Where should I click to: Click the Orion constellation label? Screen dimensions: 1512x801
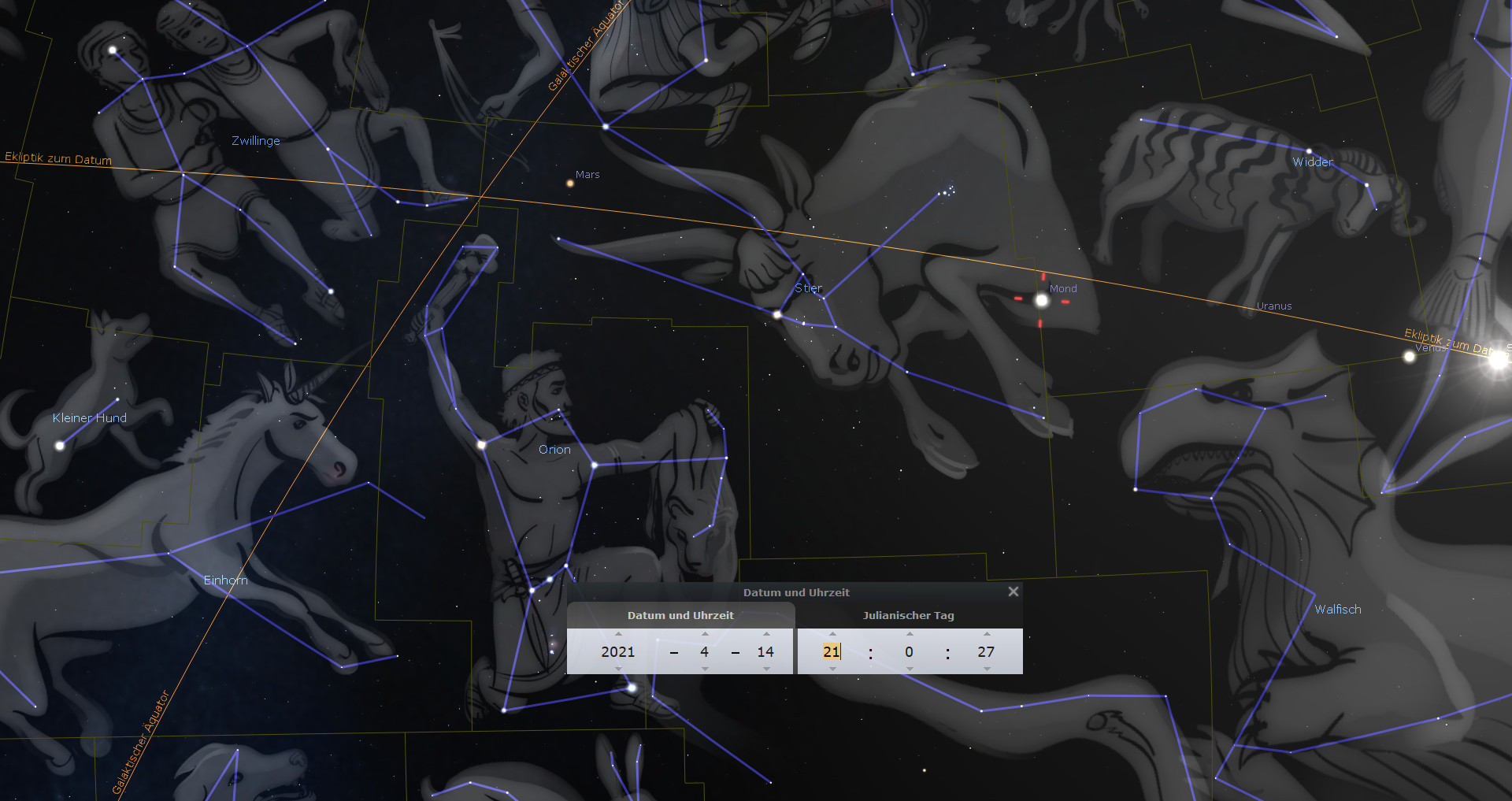(x=554, y=450)
